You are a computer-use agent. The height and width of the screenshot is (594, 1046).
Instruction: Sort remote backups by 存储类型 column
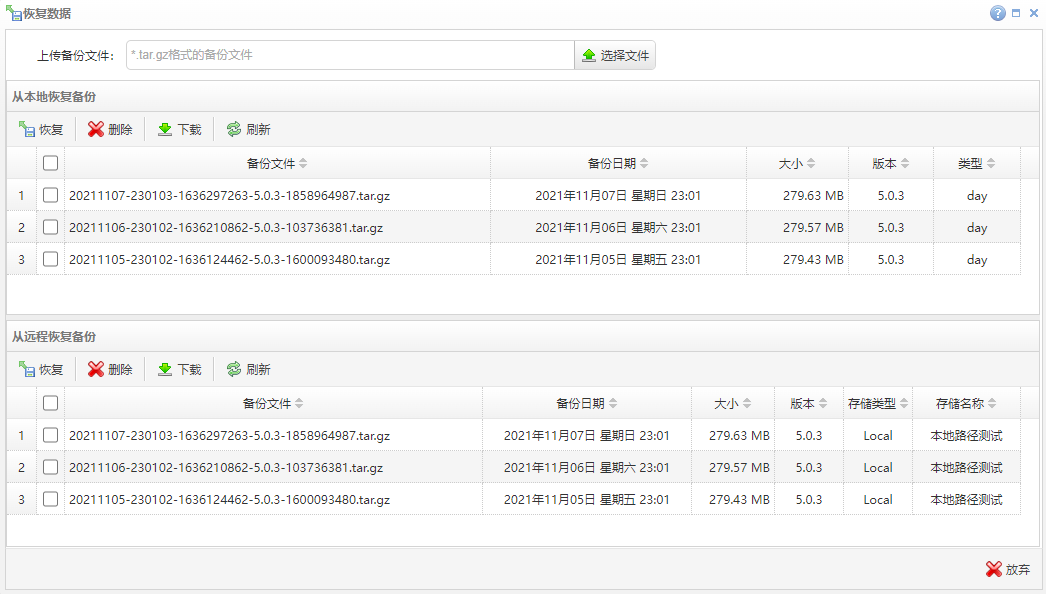point(878,404)
